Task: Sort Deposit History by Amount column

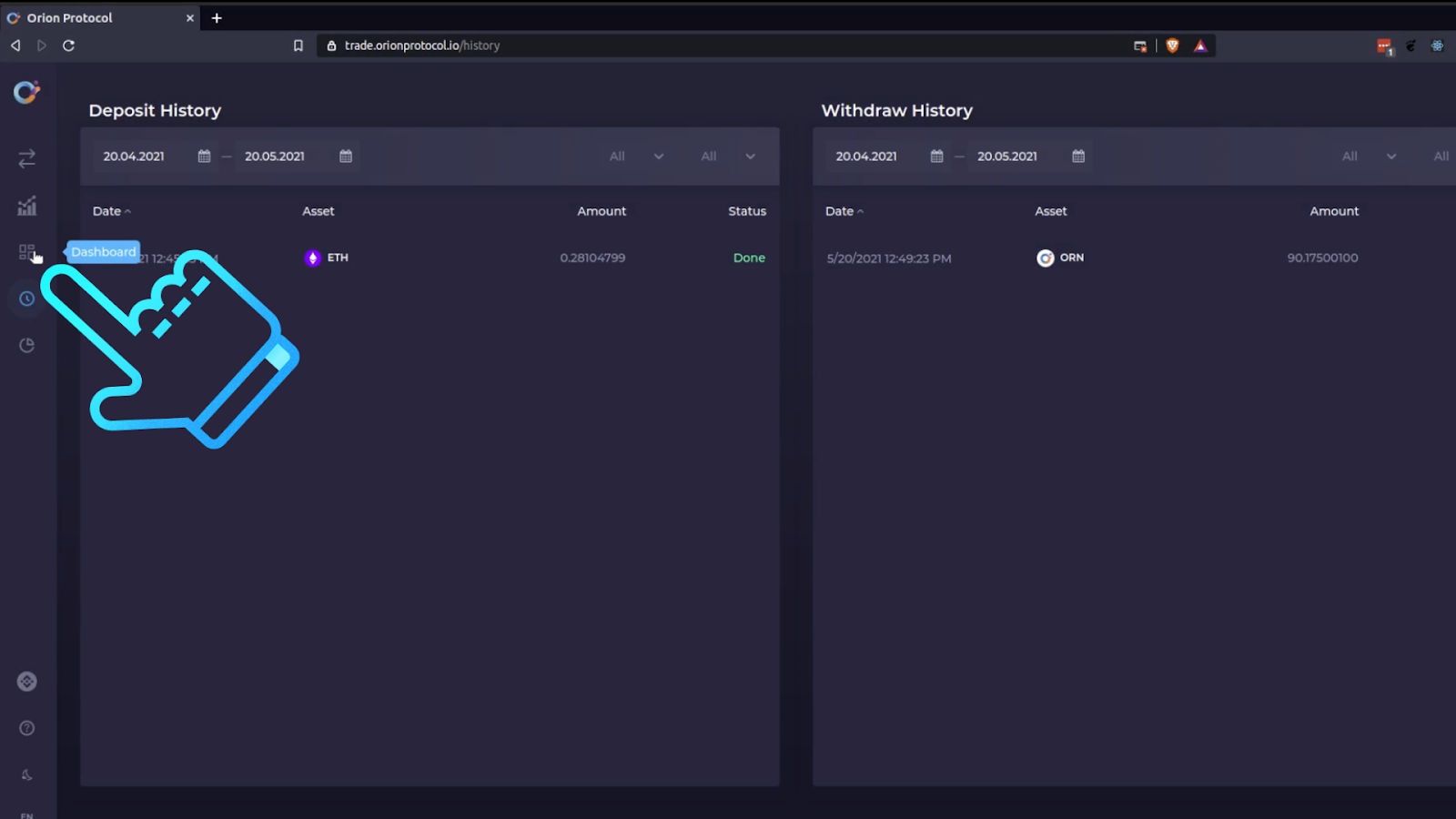Action: pos(602,211)
